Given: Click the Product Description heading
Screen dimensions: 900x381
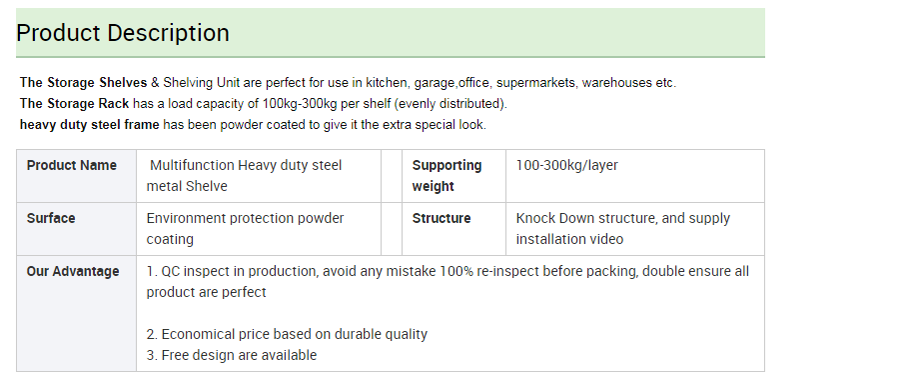Looking at the screenshot, I should [x=123, y=33].
